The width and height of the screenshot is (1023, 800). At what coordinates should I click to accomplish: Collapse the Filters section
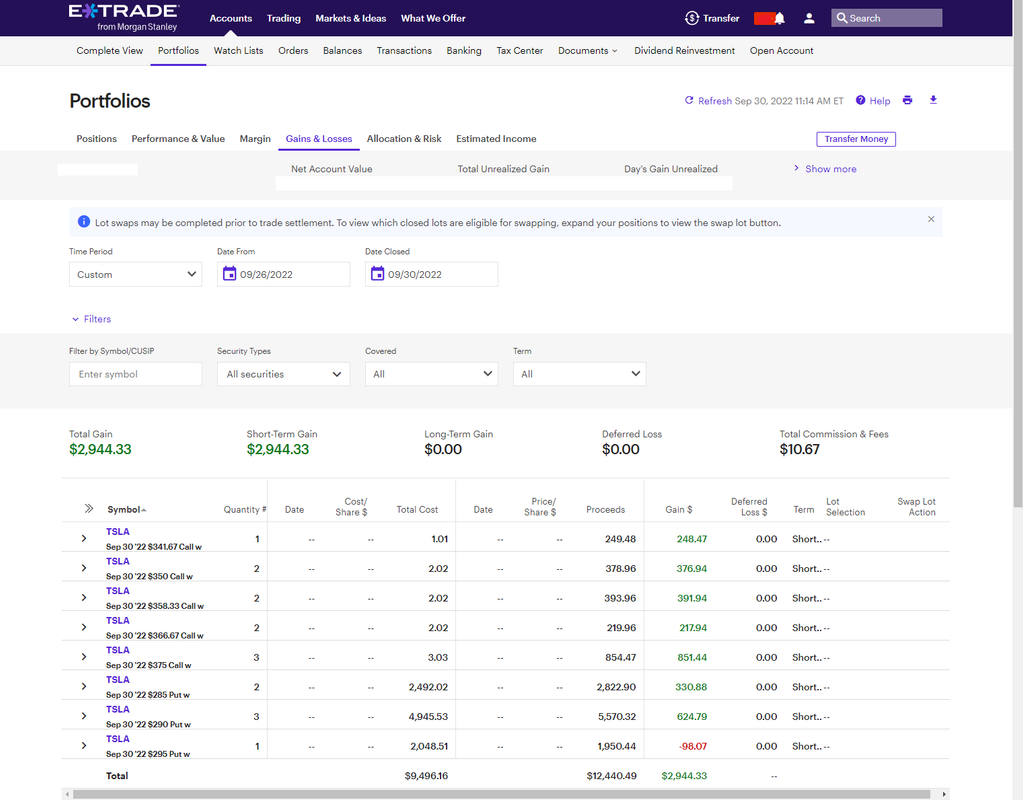pos(91,319)
